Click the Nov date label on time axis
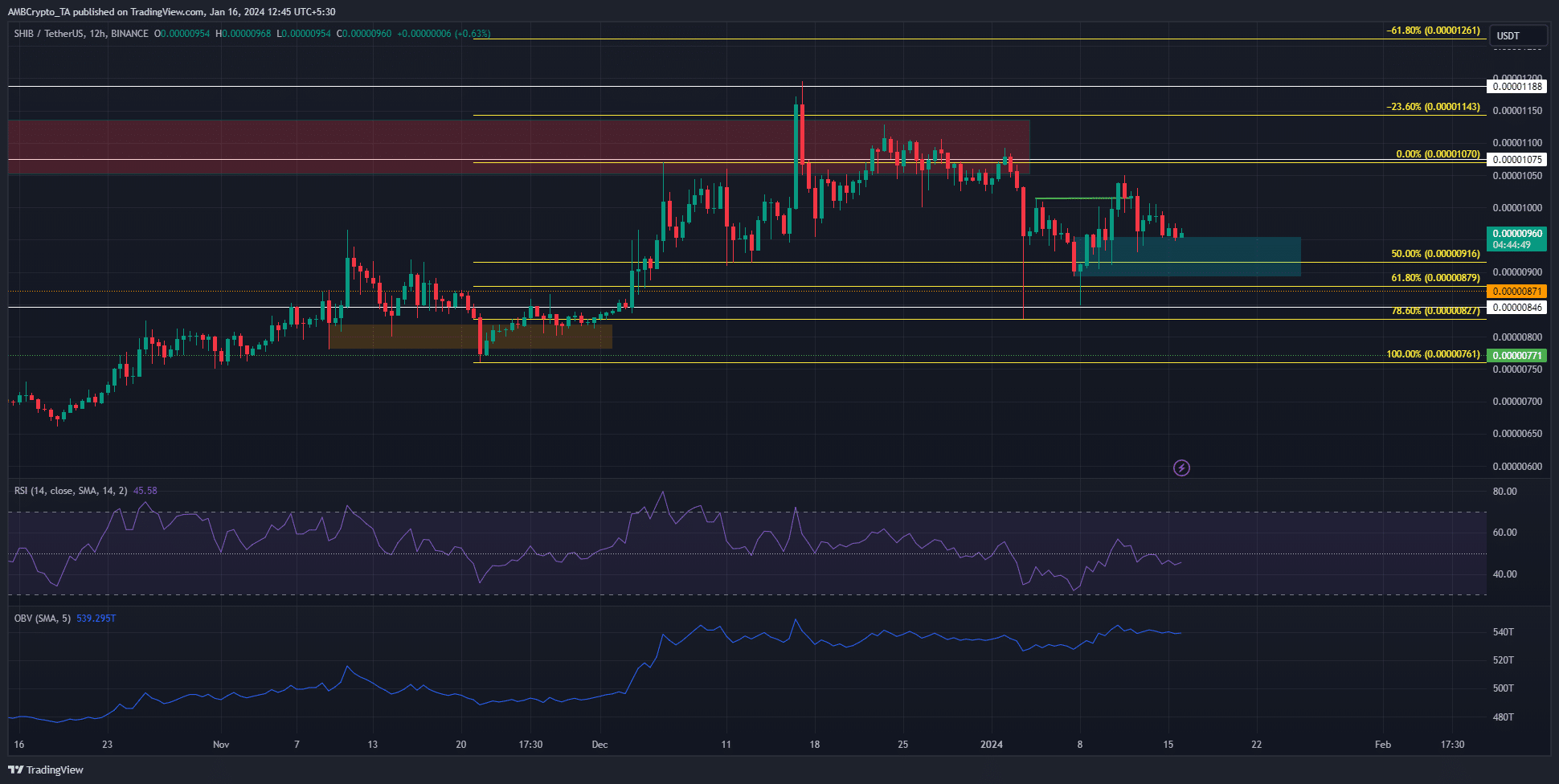 tap(221, 745)
